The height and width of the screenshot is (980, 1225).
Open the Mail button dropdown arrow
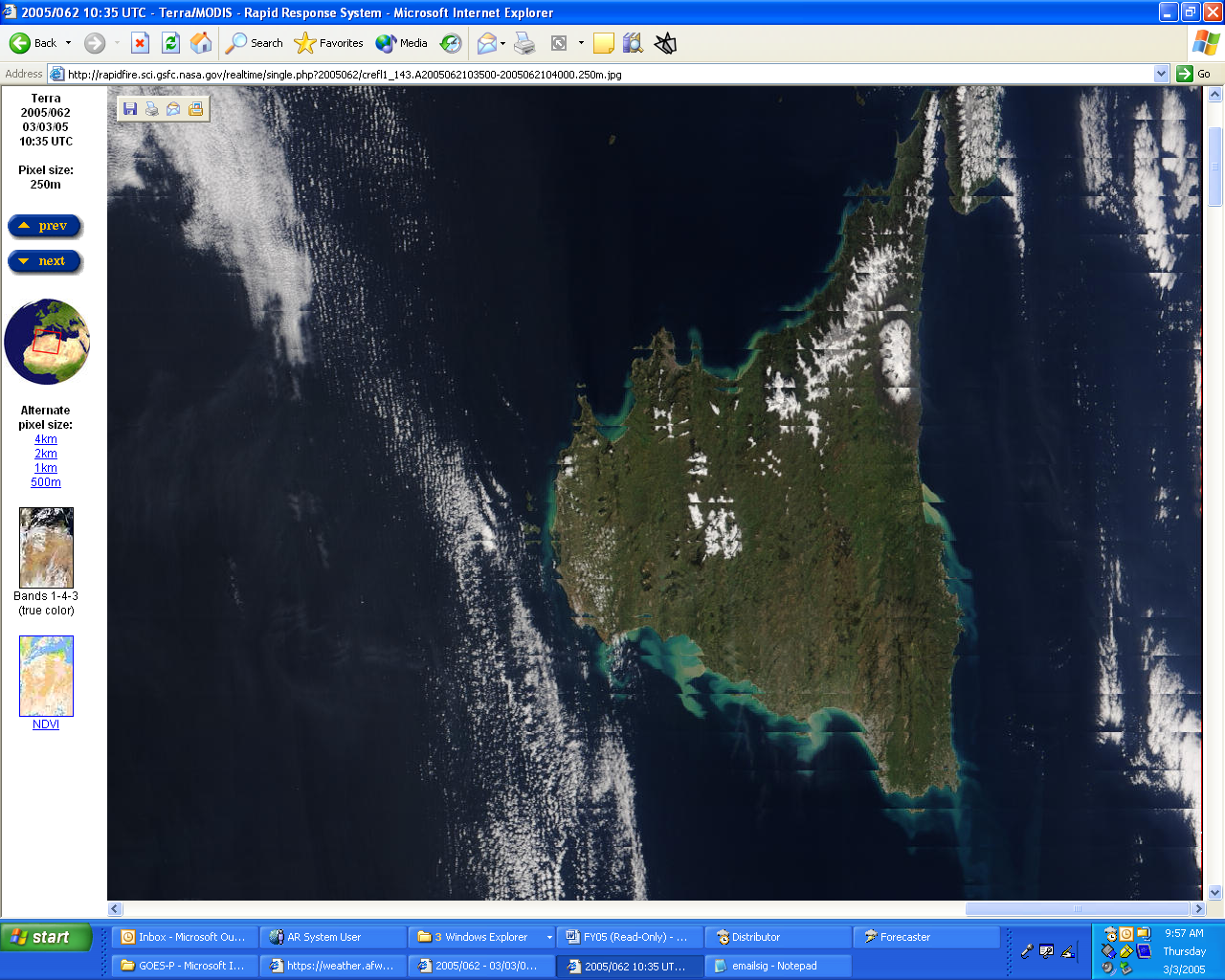[502, 43]
